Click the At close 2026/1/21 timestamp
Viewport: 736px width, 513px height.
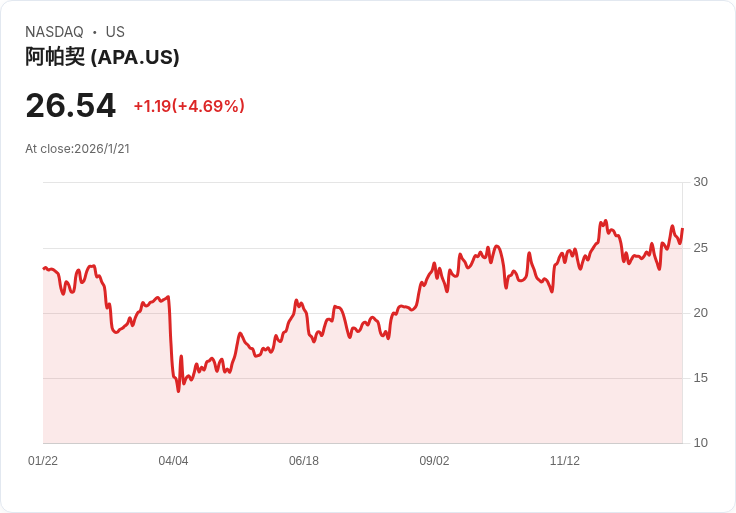(x=78, y=149)
